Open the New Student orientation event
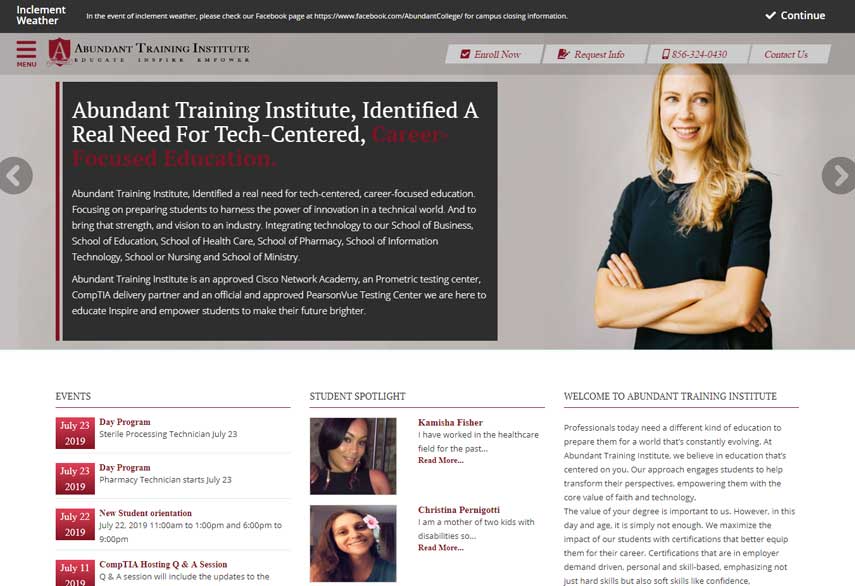The height and width of the screenshot is (586, 855). 145,513
